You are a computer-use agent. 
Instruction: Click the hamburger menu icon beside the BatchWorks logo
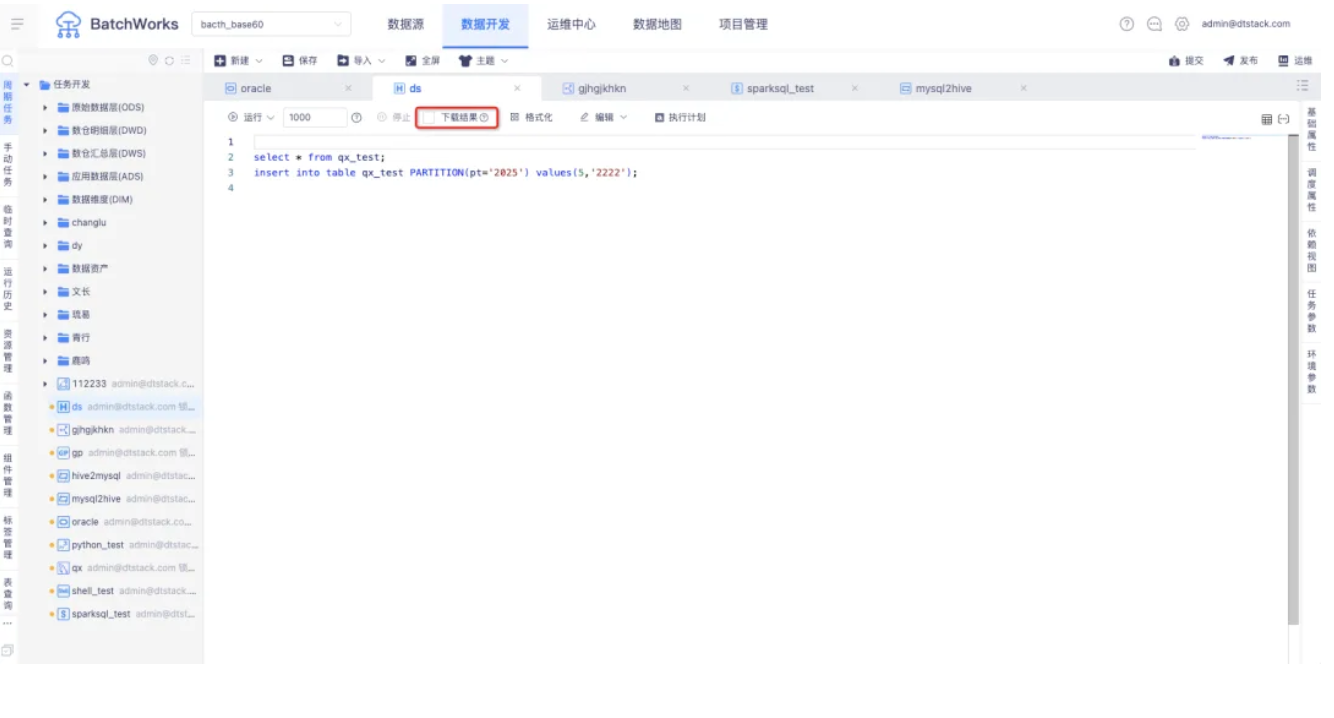click(x=17, y=24)
